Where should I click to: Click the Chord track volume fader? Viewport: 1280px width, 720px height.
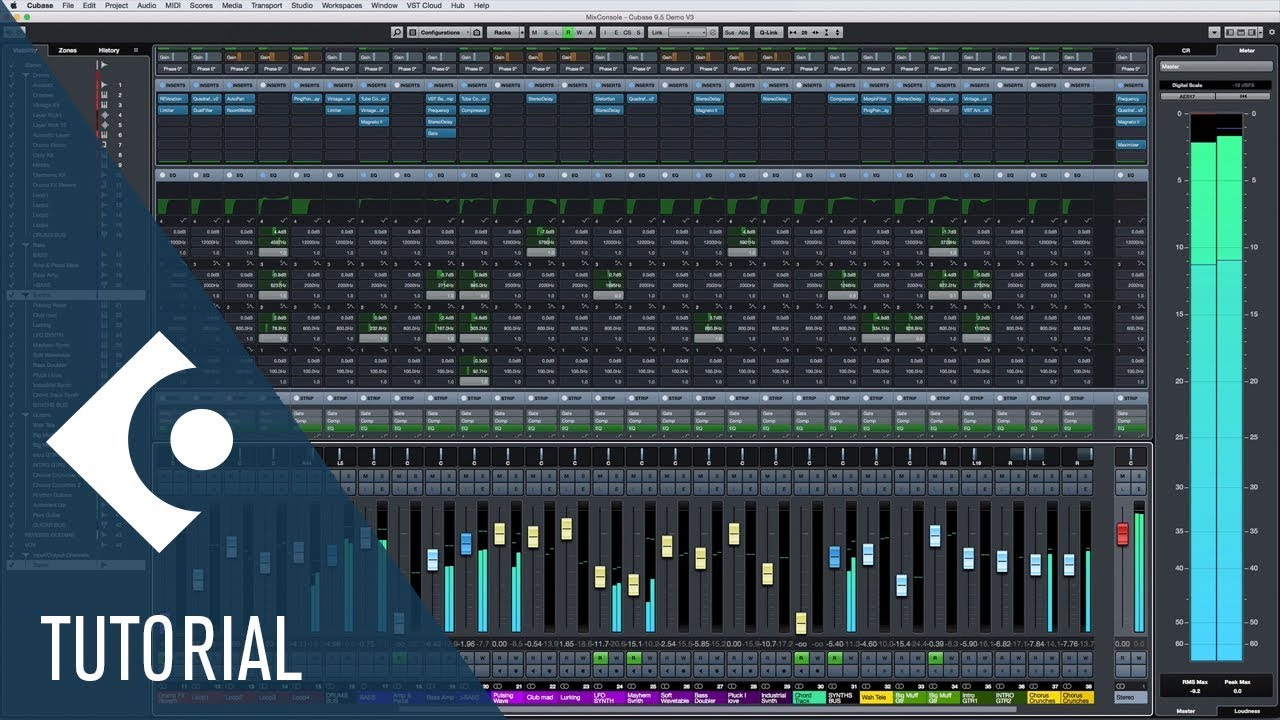[x=801, y=624]
